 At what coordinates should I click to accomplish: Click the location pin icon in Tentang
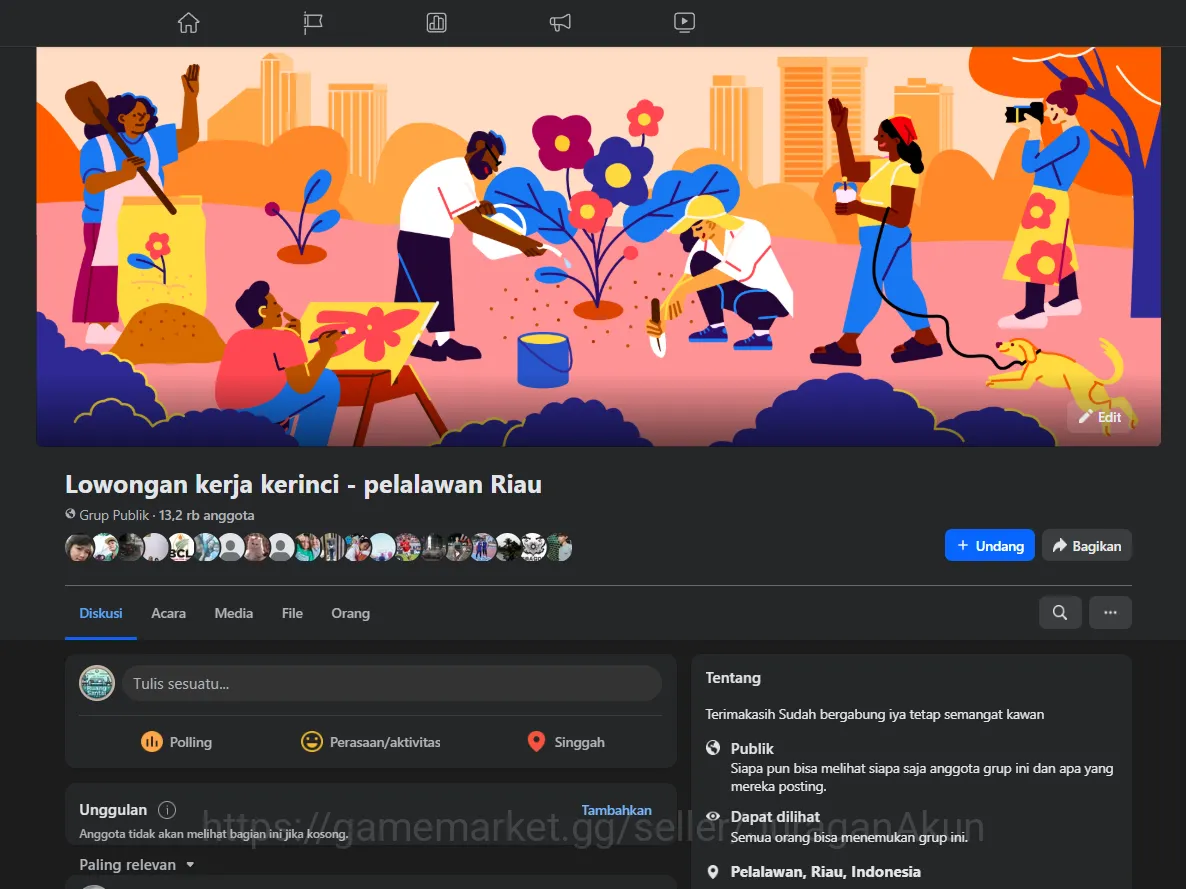pos(713,872)
